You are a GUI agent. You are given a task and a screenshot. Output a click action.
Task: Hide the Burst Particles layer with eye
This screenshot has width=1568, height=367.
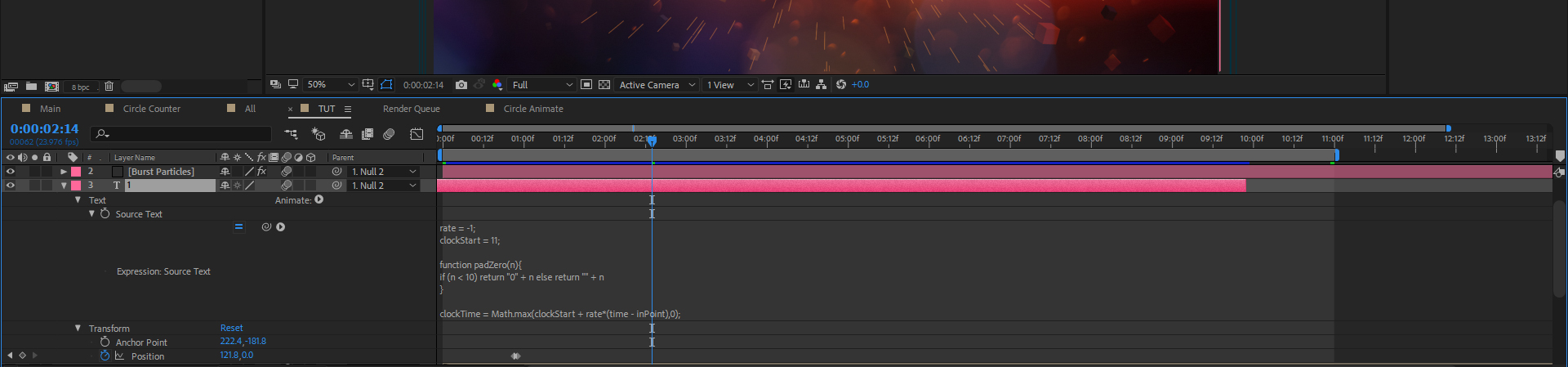(x=11, y=172)
